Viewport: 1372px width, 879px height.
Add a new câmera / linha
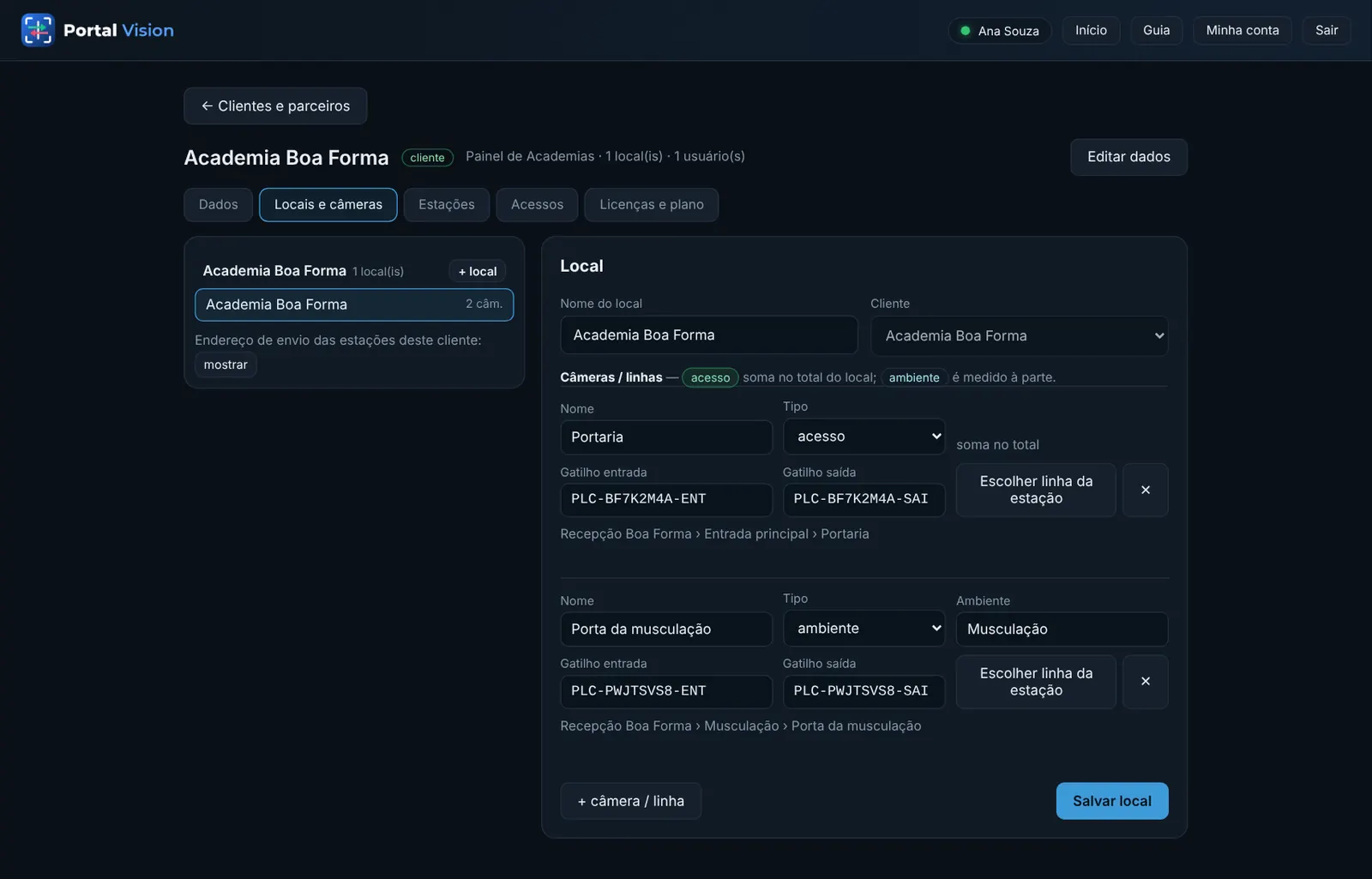click(631, 801)
